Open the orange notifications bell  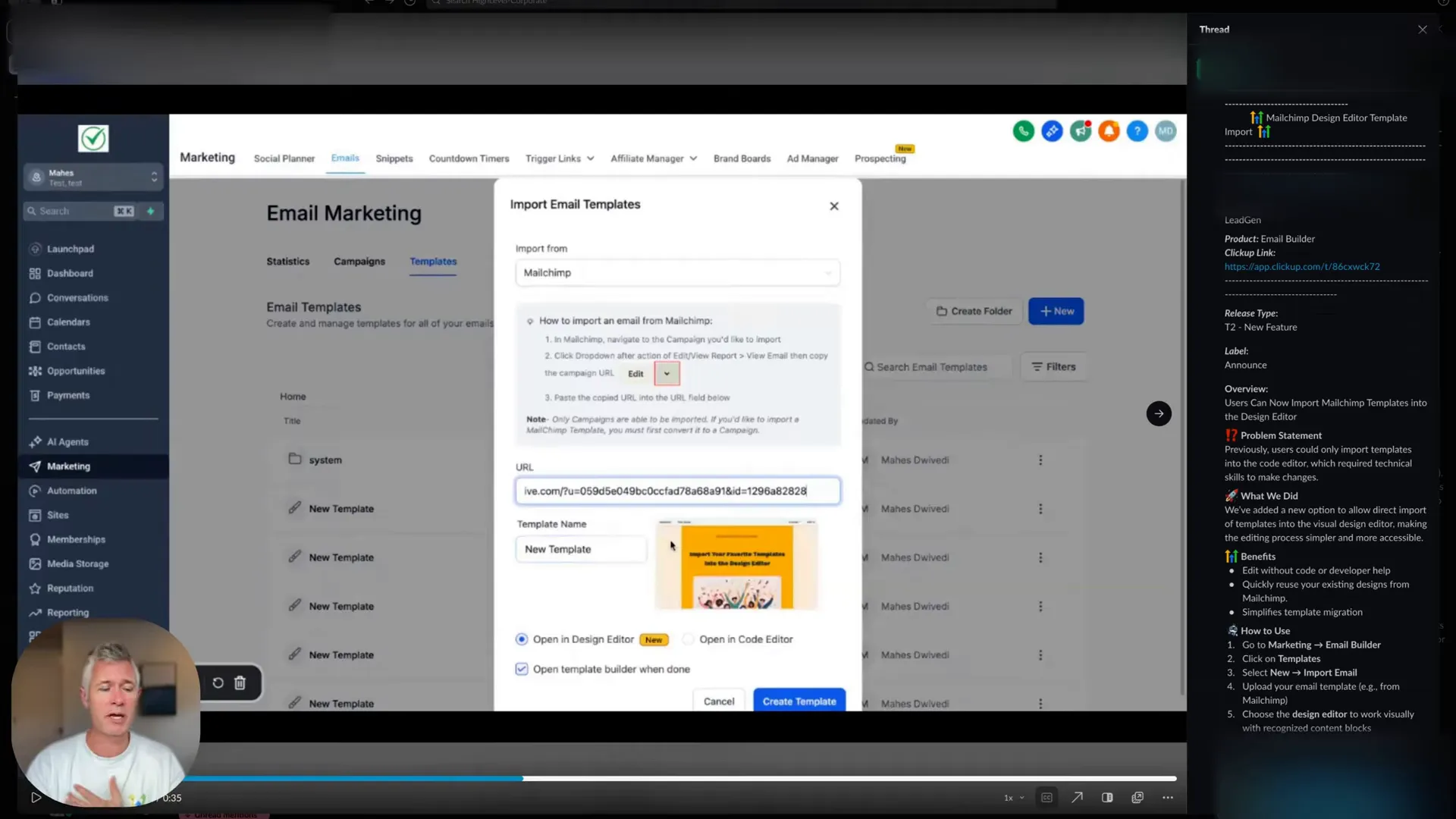1109,131
